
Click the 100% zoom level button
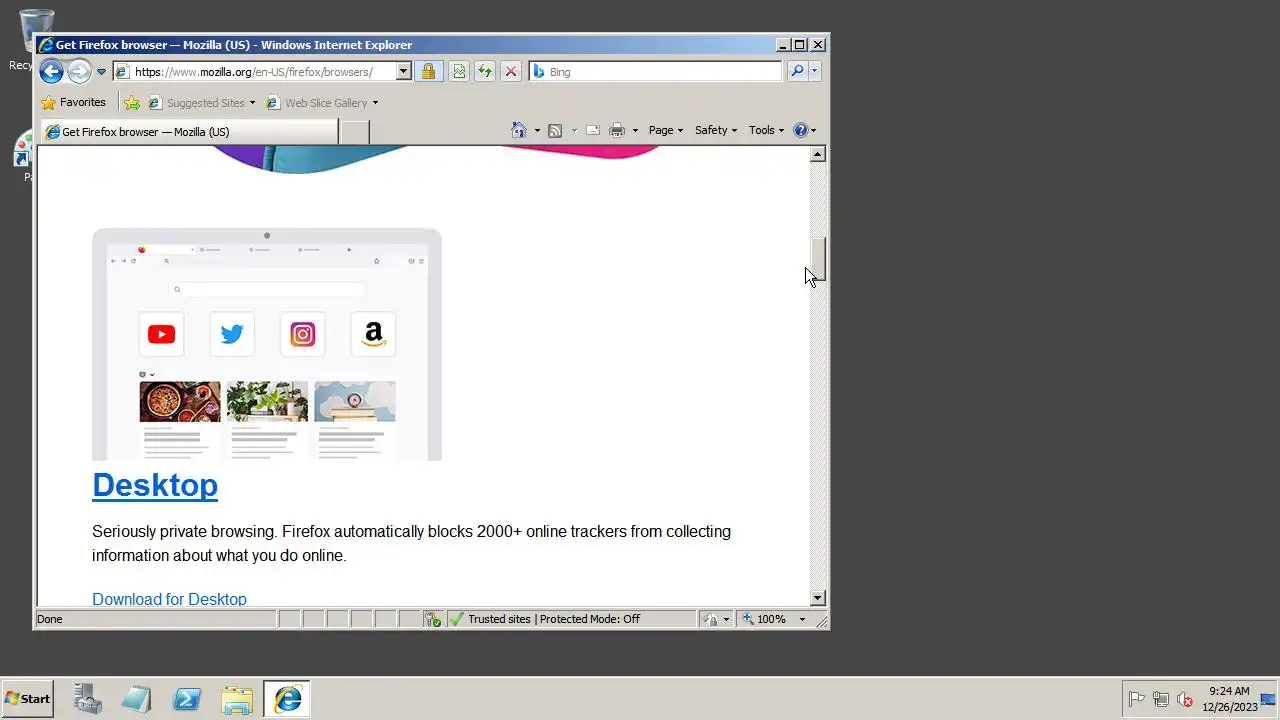(x=764, y=619)
